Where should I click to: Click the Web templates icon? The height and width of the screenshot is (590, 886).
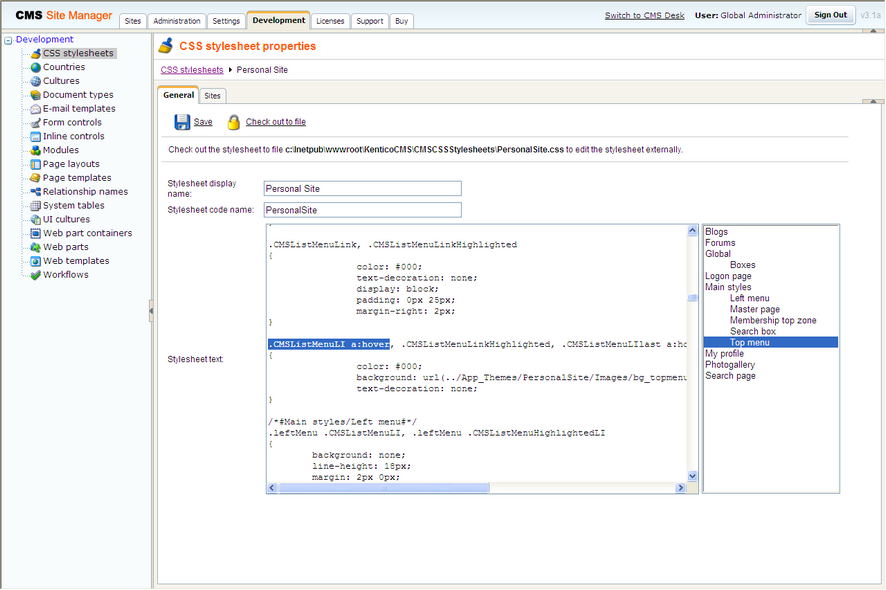36,261
